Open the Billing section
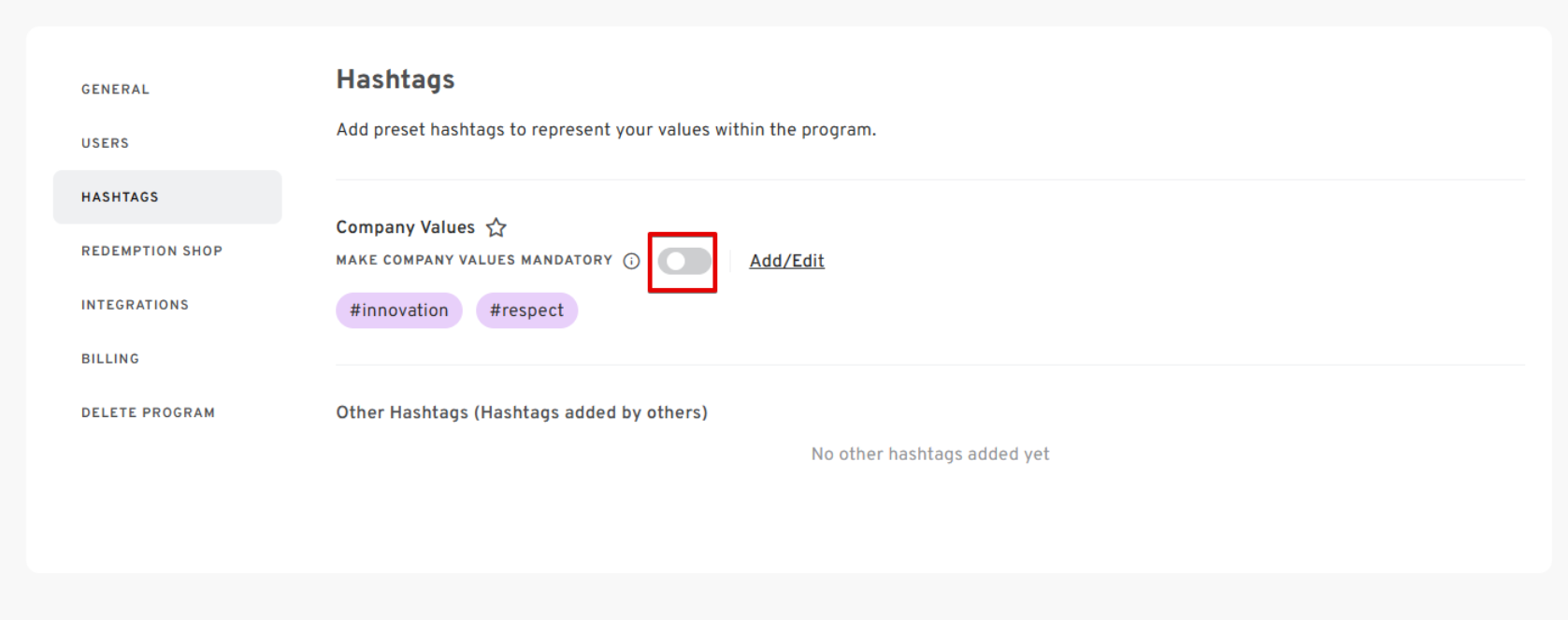The width and height of the screenshot is (1568, 620). pyautogui.click(x=110, y=359)
